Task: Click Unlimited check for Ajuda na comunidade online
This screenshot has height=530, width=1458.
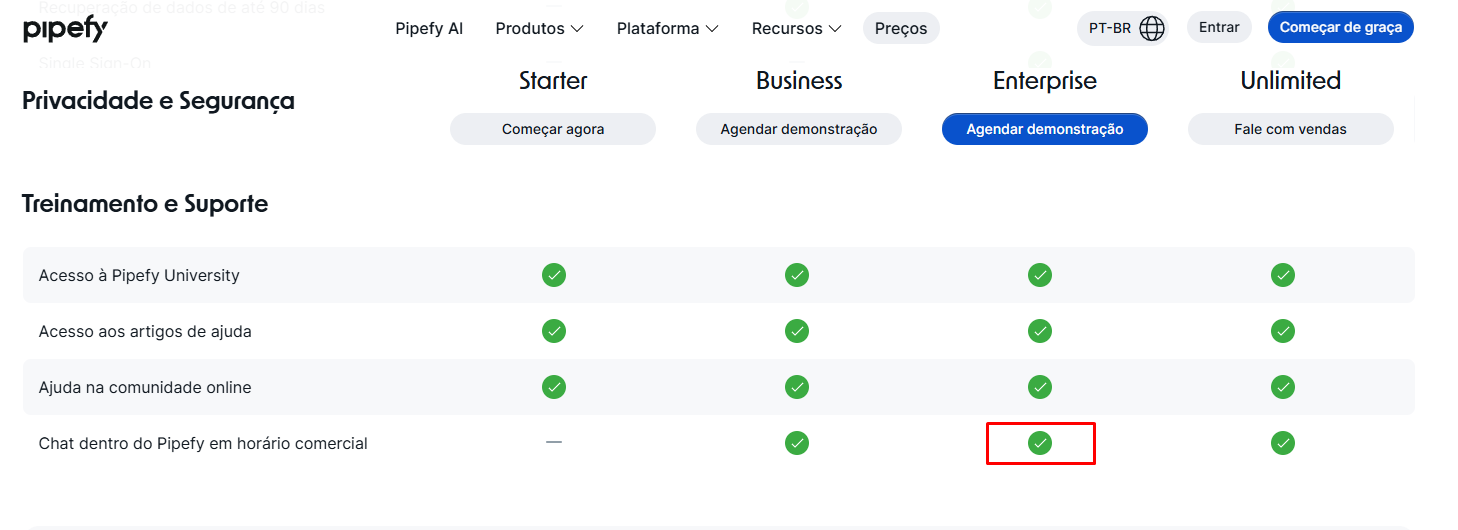Action: click(1283, 387)
